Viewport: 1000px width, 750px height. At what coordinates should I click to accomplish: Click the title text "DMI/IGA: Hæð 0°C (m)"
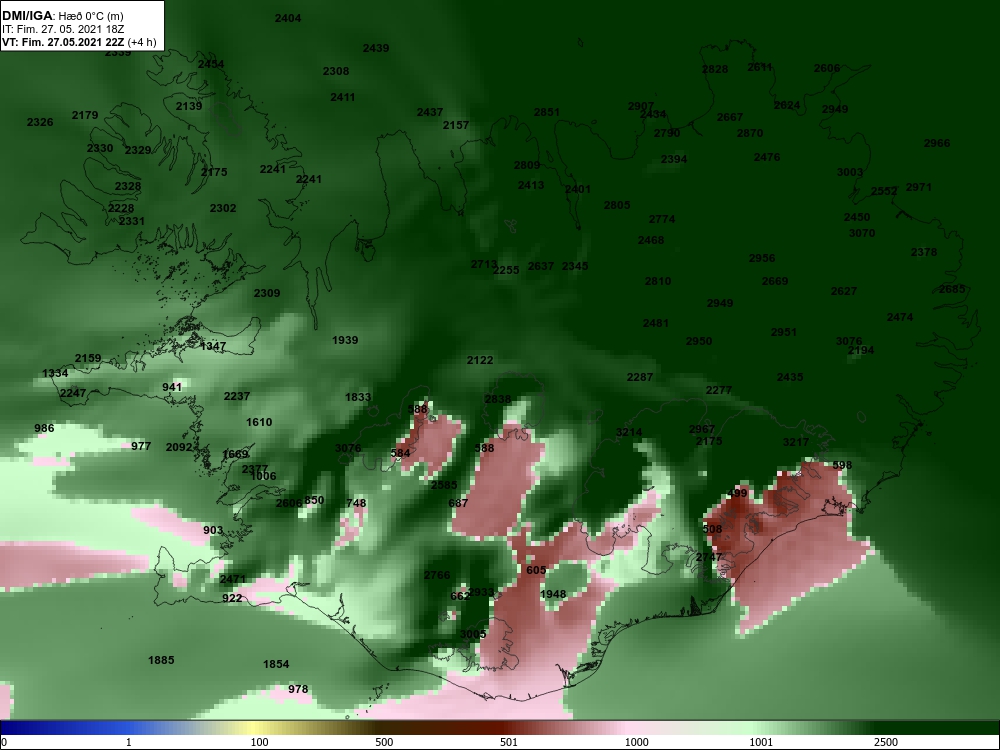[63, 15]
